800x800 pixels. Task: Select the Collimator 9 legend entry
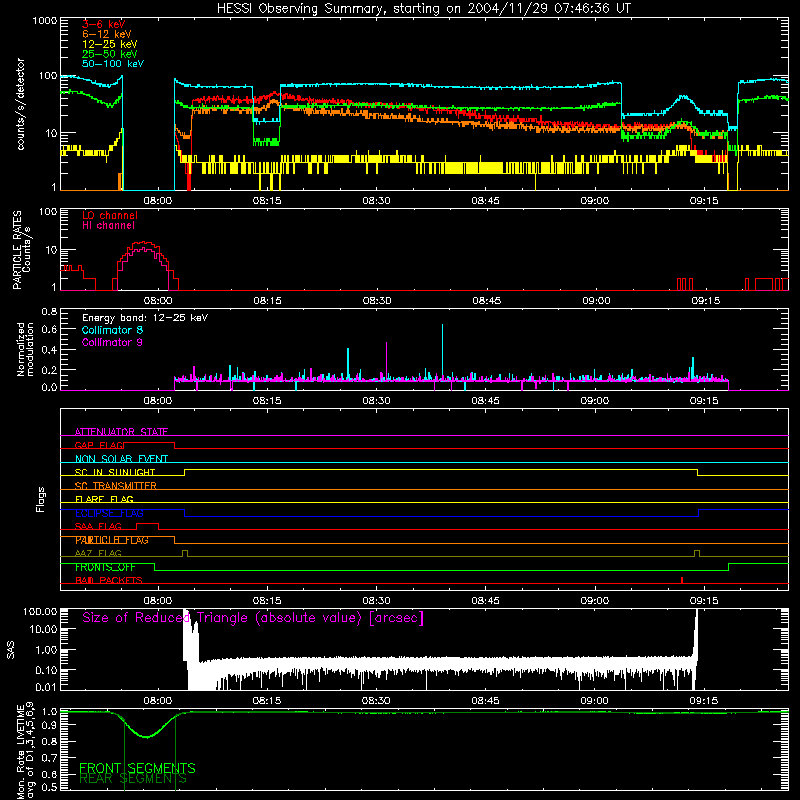112,342
